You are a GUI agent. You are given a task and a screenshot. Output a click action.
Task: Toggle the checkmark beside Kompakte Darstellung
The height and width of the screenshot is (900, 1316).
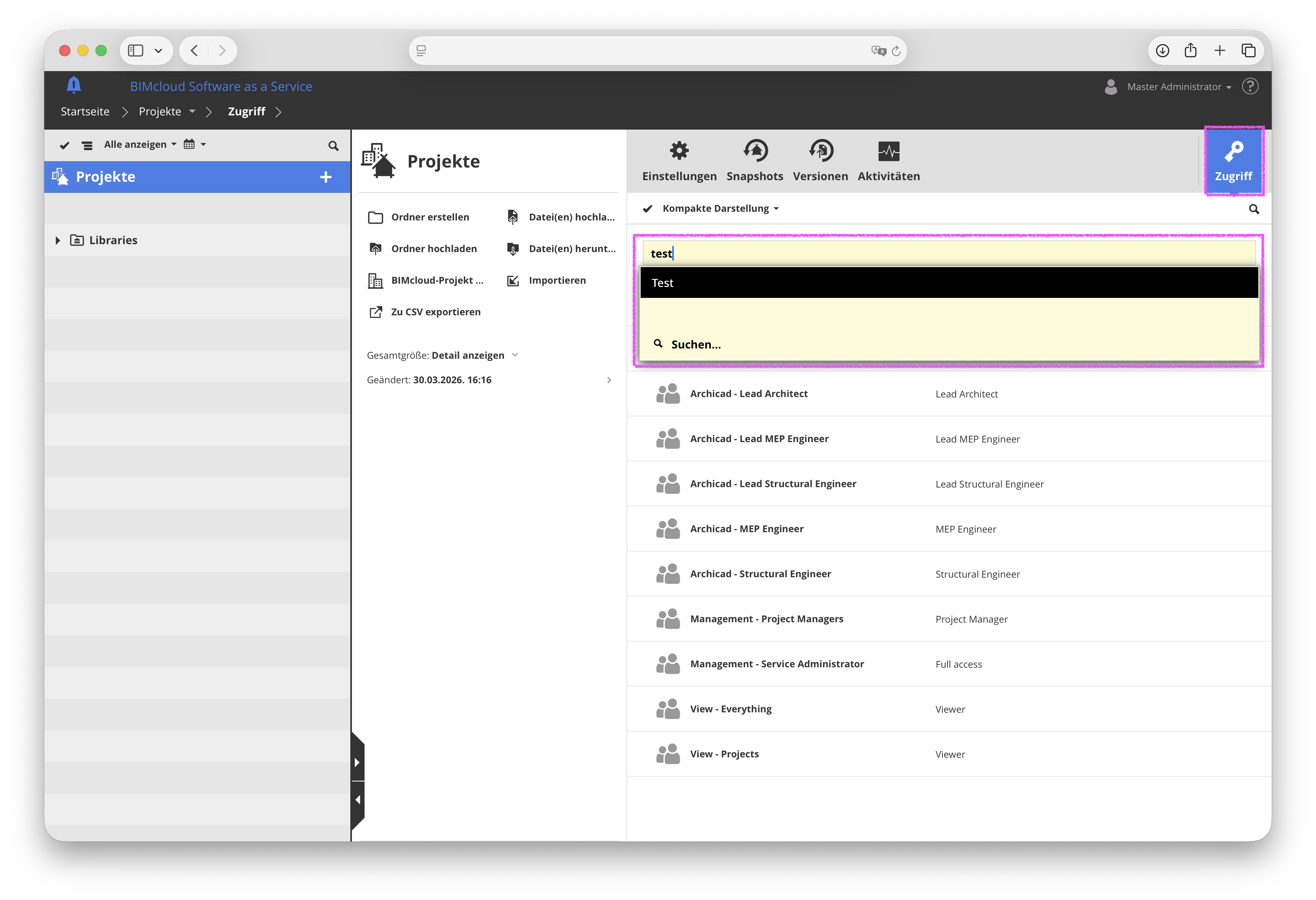click(647, 209)
